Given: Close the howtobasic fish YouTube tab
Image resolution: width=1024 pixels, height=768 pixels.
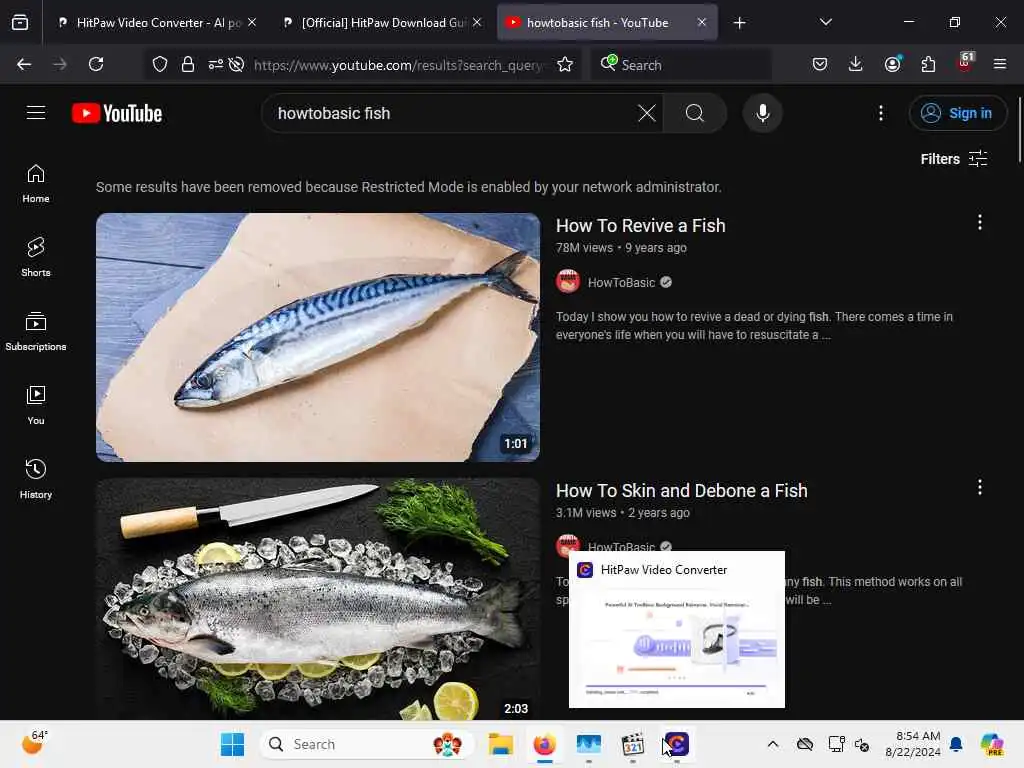Looking at the screenshot, I should point(702,22).
